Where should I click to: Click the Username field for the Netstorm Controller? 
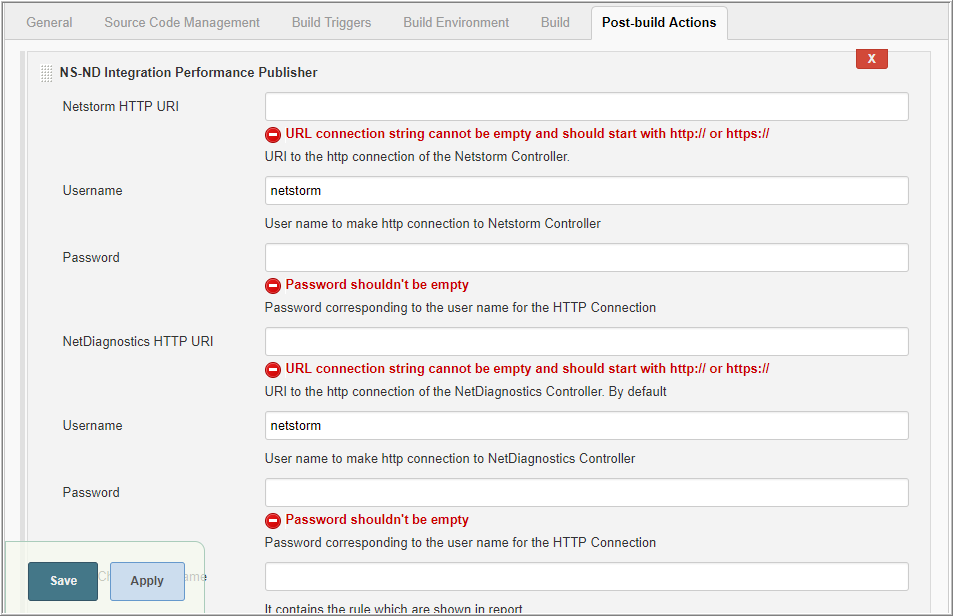pyautogui.click(x=586, y=191)
